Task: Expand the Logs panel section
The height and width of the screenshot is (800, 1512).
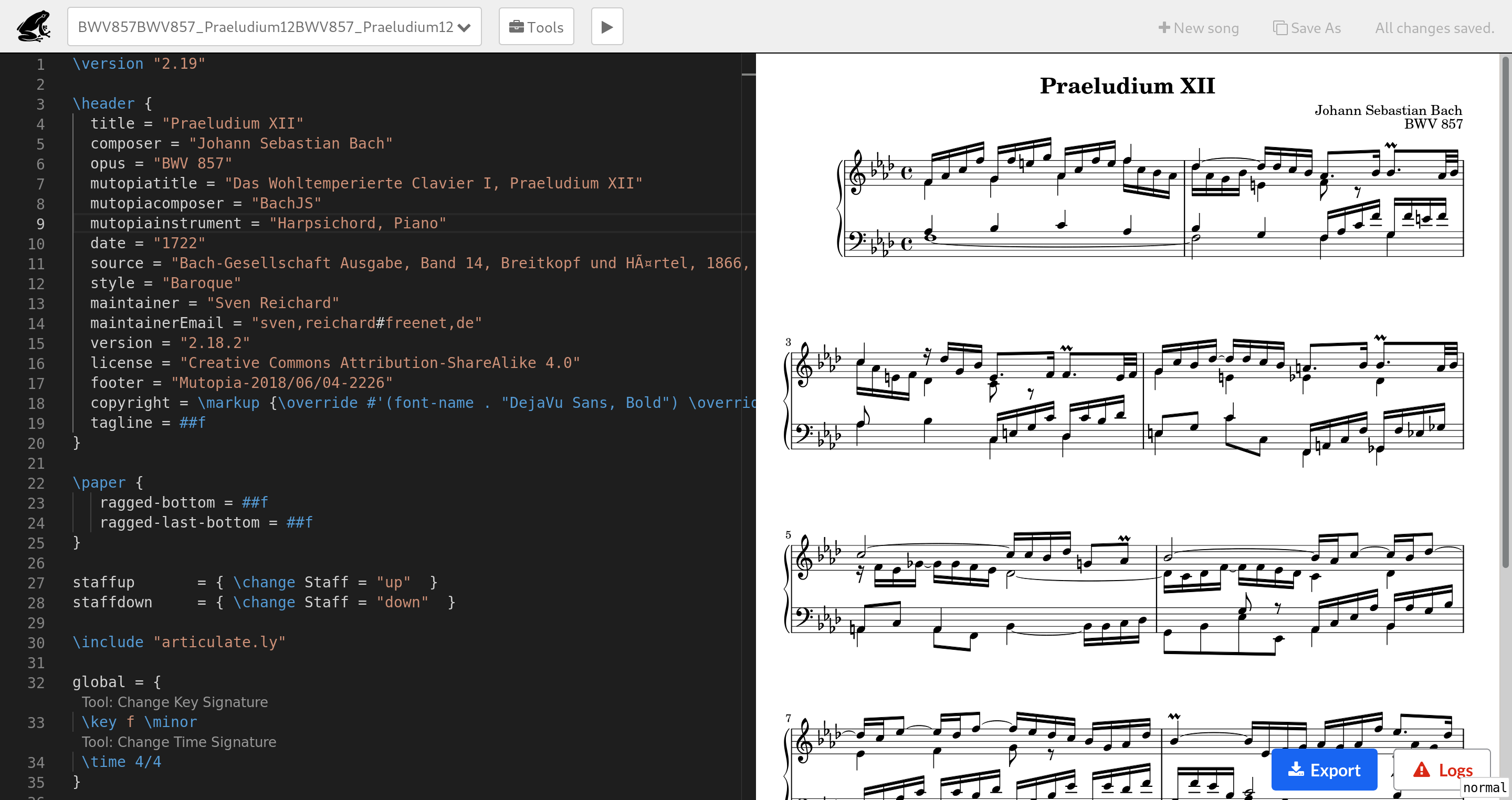Action: 1444,770
